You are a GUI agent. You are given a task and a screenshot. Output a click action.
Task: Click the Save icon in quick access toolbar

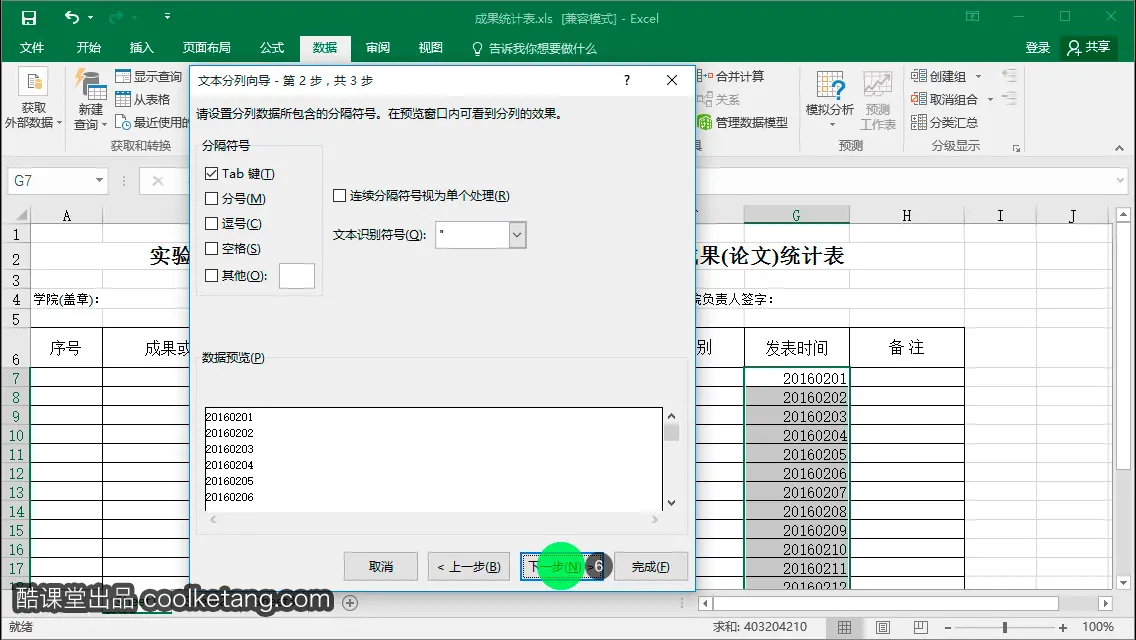point(28,17)
